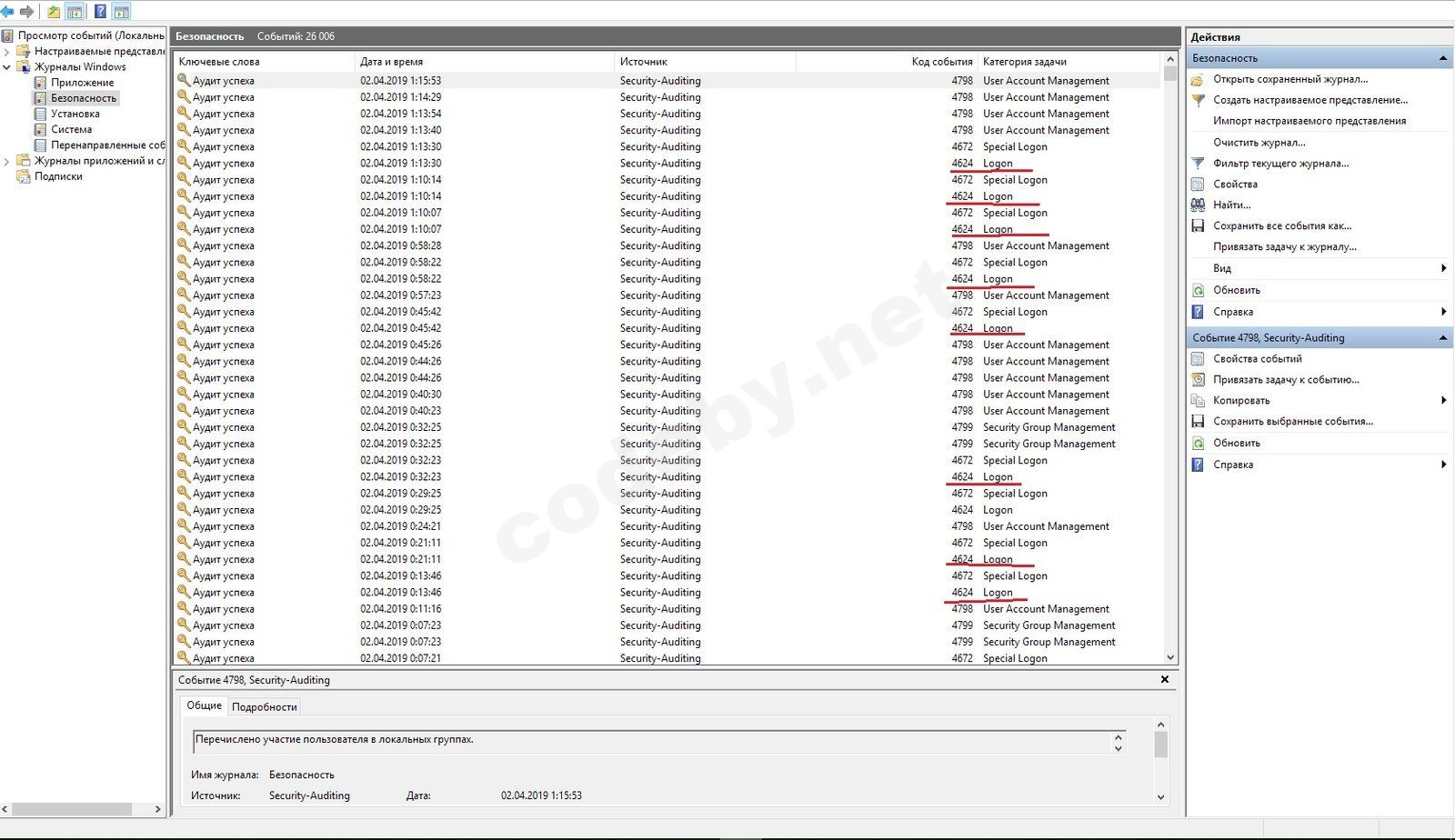Select the event row at 02.04.2019 0:24:21
1455x840 pixels.
pos(668,526)
